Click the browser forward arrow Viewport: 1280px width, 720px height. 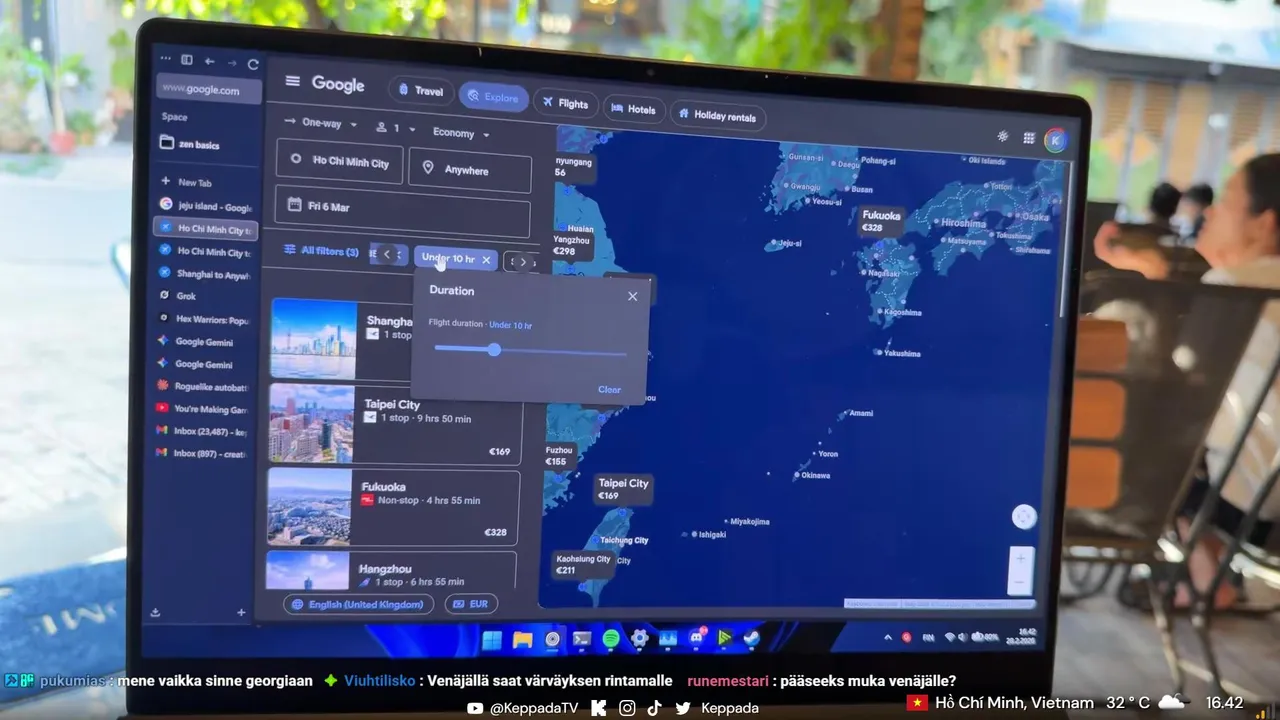tap(231, 62)
